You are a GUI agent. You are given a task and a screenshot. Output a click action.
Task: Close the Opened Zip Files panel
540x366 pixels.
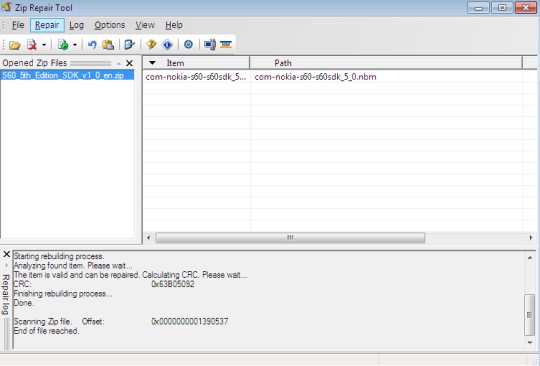point(129,63)
